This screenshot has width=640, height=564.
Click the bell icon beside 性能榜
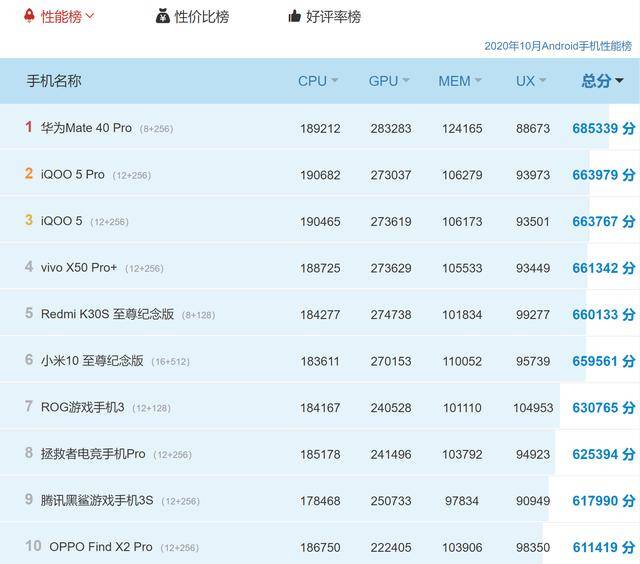(28, 16)
